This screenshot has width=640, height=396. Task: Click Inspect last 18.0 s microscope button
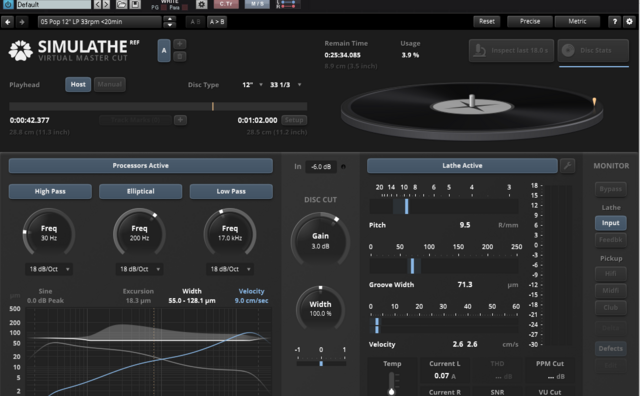pyautogui.click(x=511, y=51)
